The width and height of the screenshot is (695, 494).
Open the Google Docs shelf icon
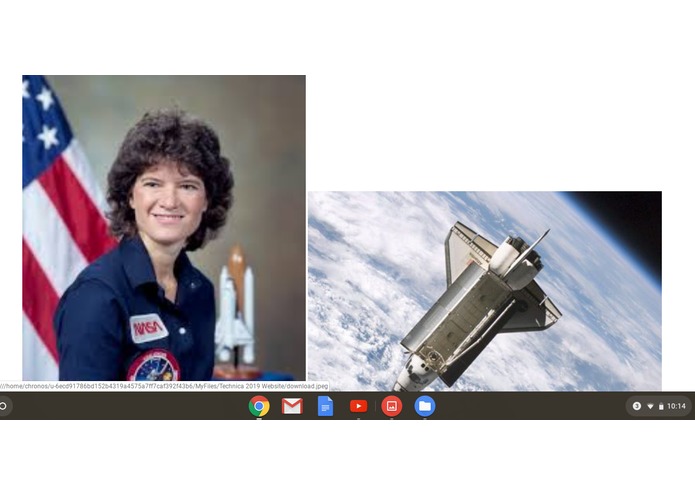[325, 406]
